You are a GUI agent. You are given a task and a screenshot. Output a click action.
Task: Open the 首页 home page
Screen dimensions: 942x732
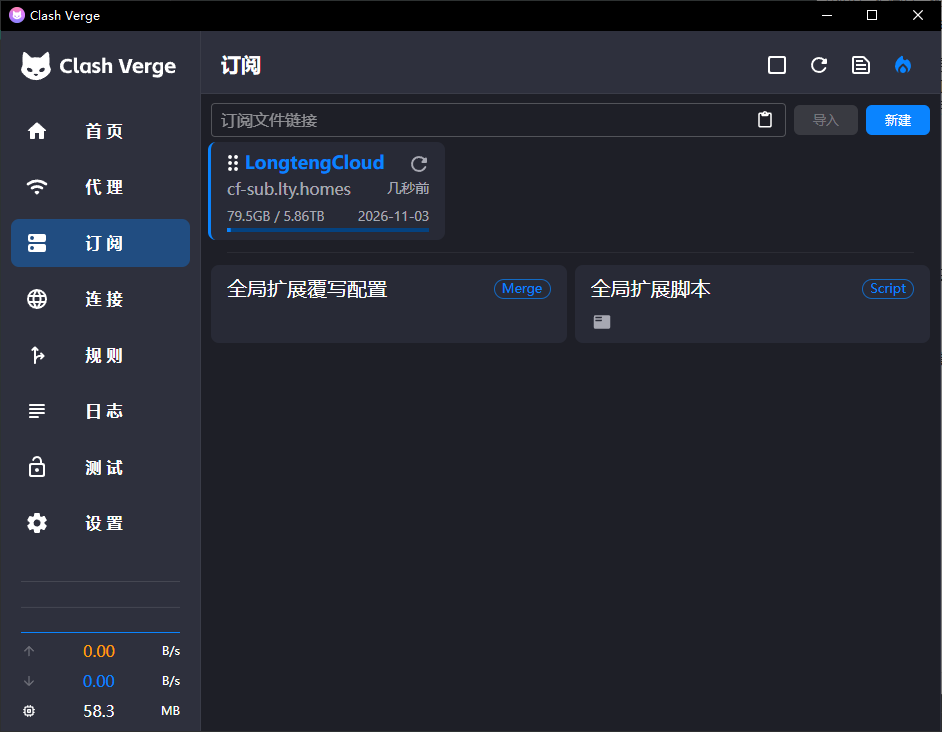click(x=100, y=131)
